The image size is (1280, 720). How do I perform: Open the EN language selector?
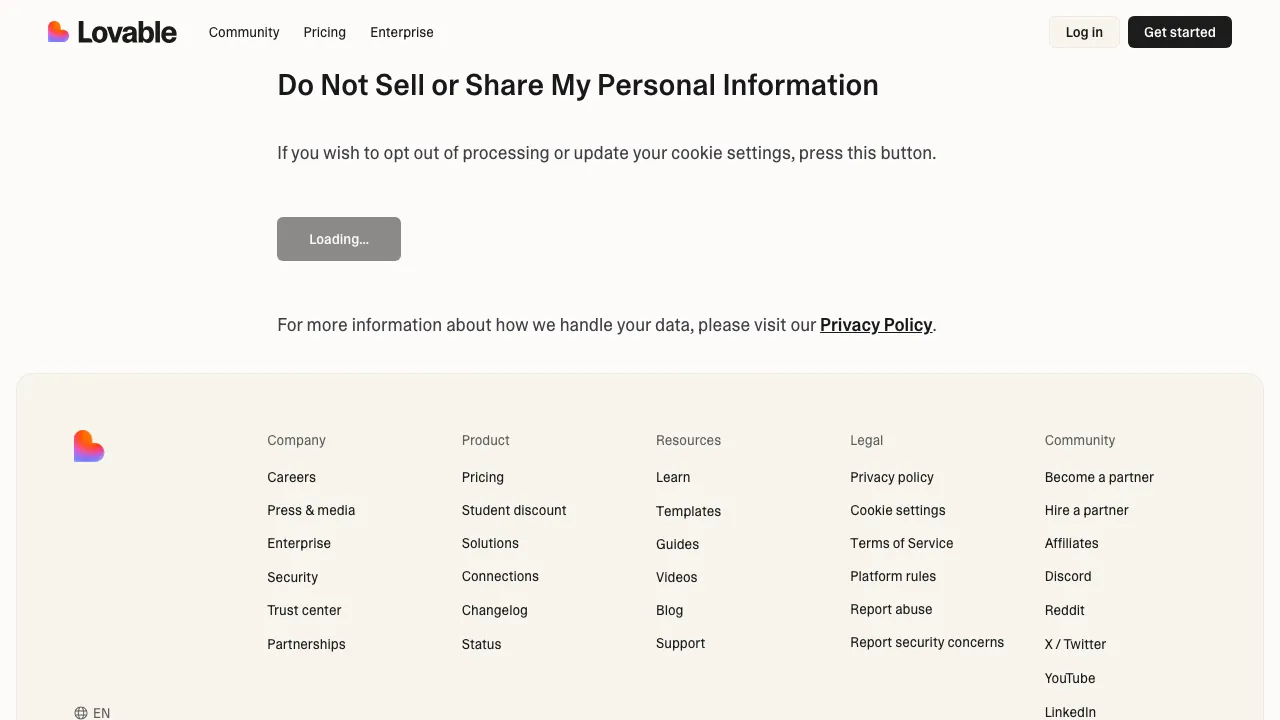[101, 713]
